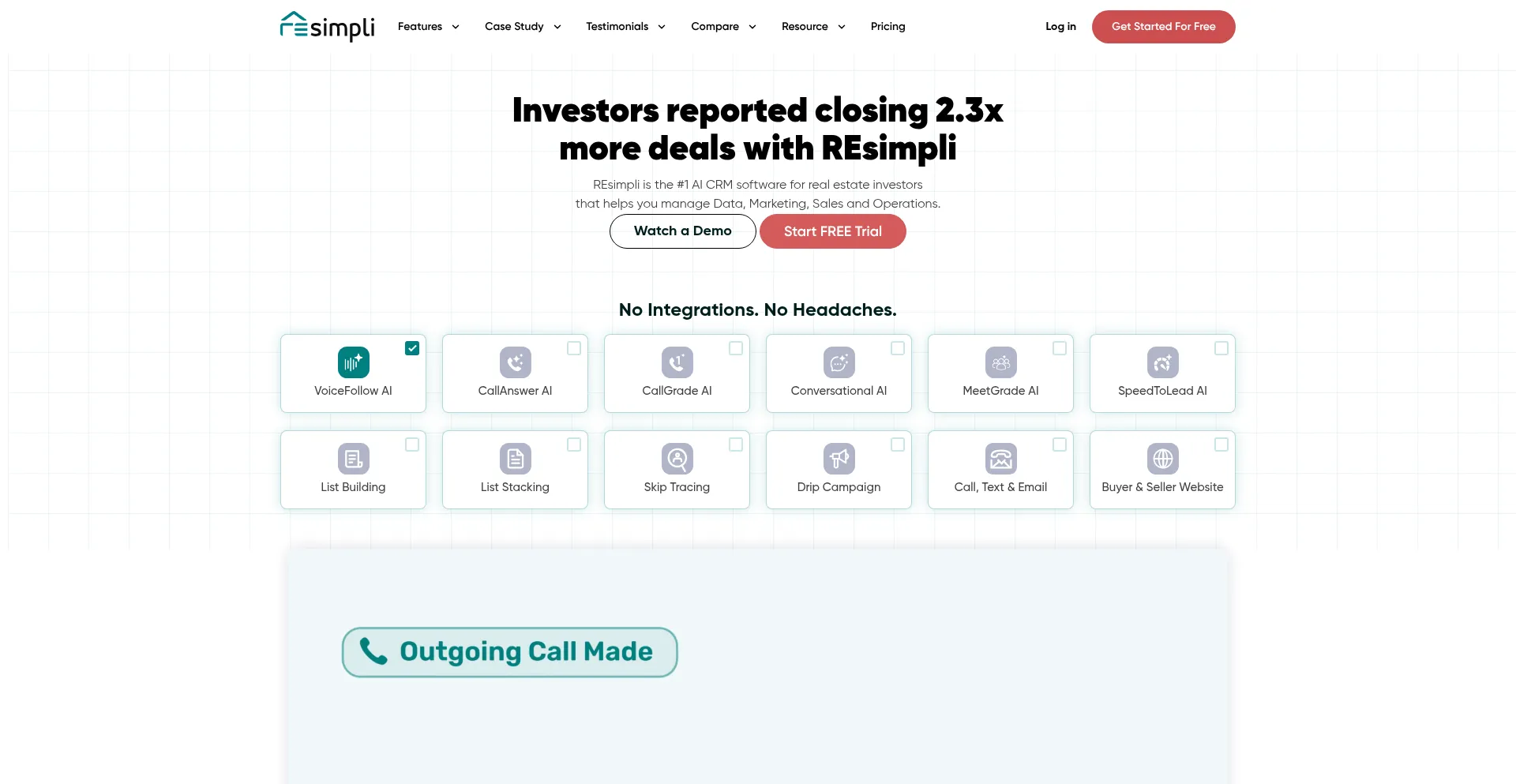Select the CallGrade AI label
The width and height of the screenshot is (1516, 784).
point(677,391)
